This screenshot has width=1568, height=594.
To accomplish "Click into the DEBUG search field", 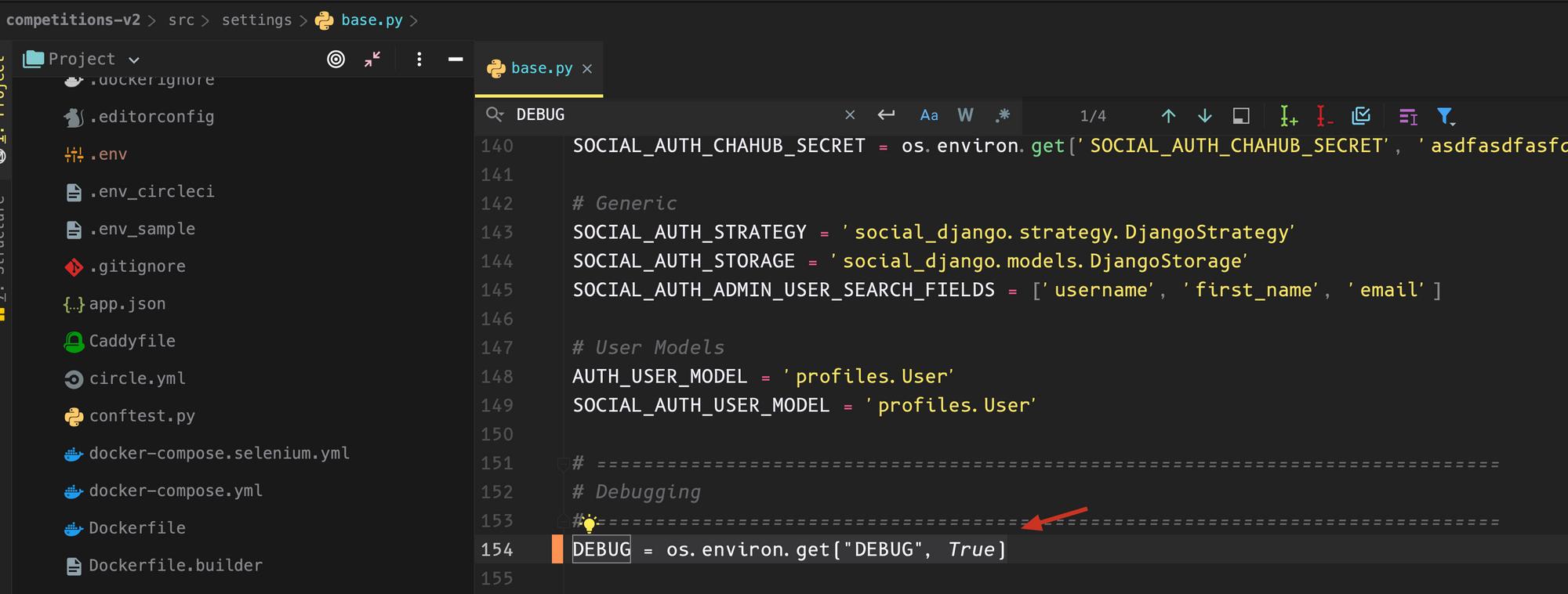I will point(674,115).
